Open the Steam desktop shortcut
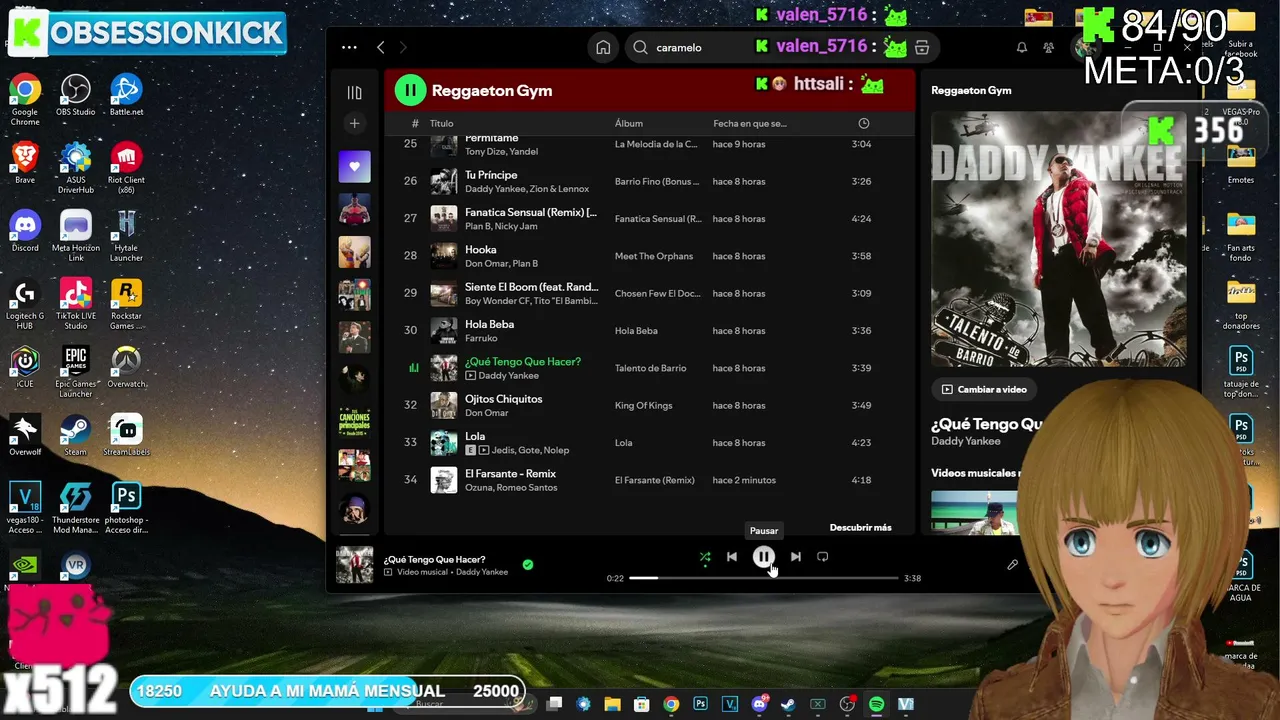The height and width of the screenshot is (720, 1280). [x=76, y=436]
